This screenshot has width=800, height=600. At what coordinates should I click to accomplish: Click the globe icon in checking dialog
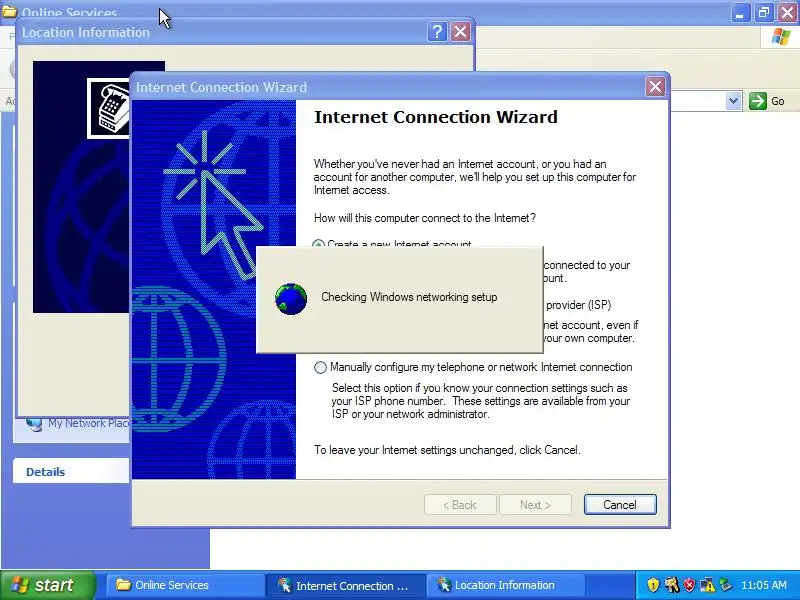(x=291, y=299)
